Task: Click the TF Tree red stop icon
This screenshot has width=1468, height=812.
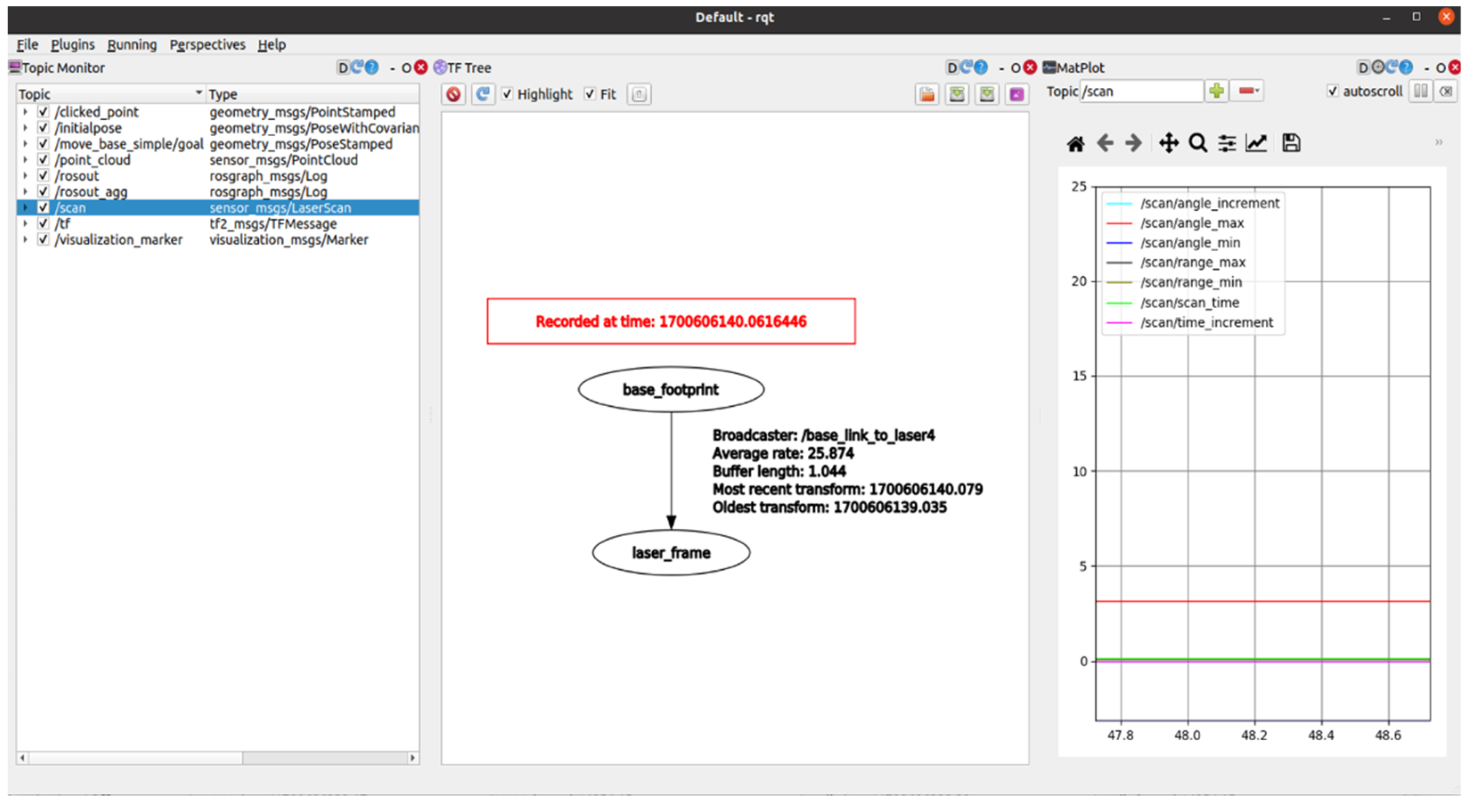Action: pos(454,94)
